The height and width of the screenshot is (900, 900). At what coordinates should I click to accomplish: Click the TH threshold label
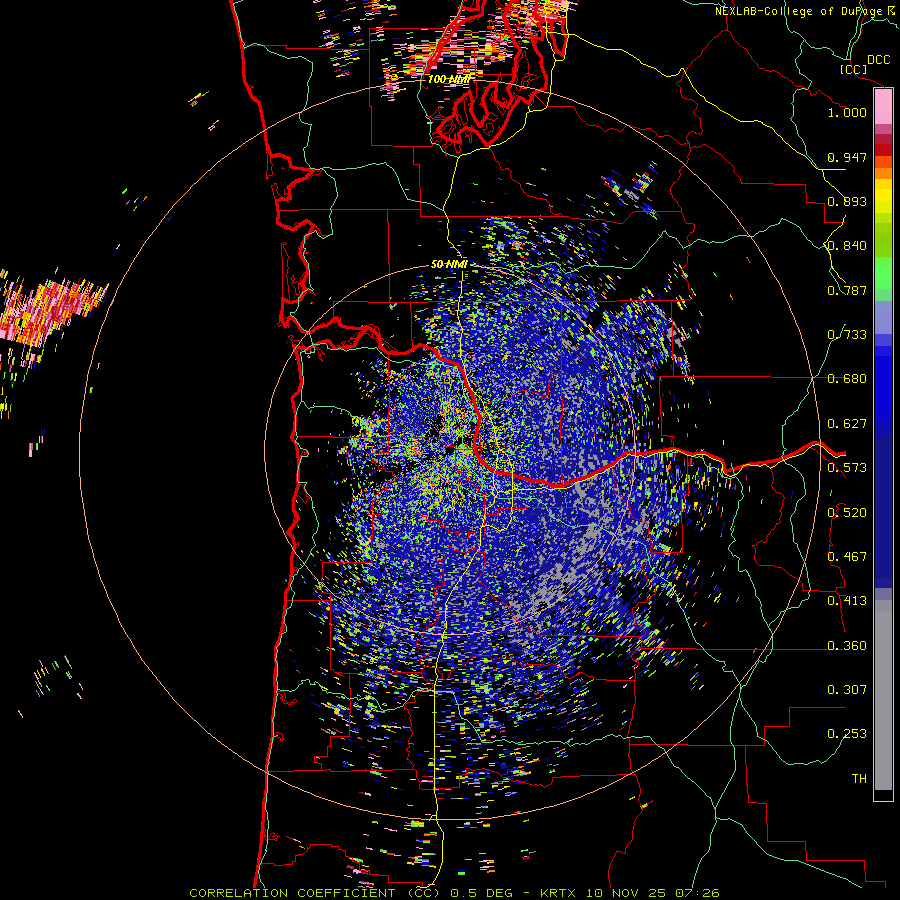tap(859, 779)
